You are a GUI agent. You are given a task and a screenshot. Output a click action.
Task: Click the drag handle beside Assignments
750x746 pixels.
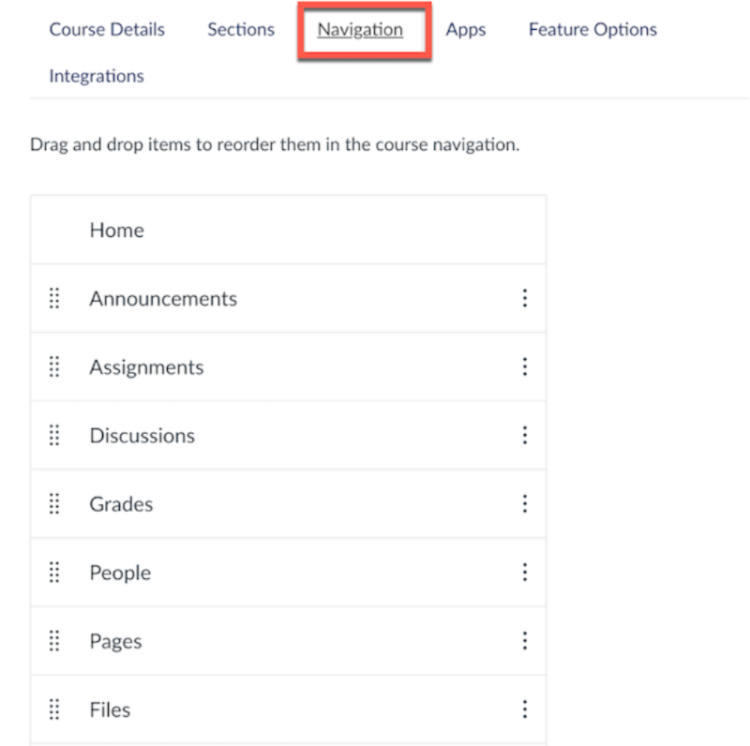54,367
